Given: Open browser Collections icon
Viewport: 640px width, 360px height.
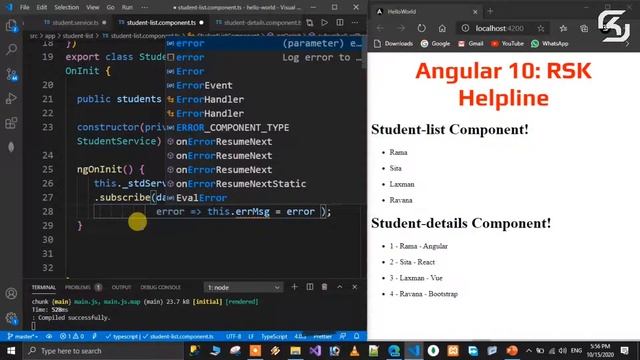Looking at the screenshot, I should [x=584, y=28].
